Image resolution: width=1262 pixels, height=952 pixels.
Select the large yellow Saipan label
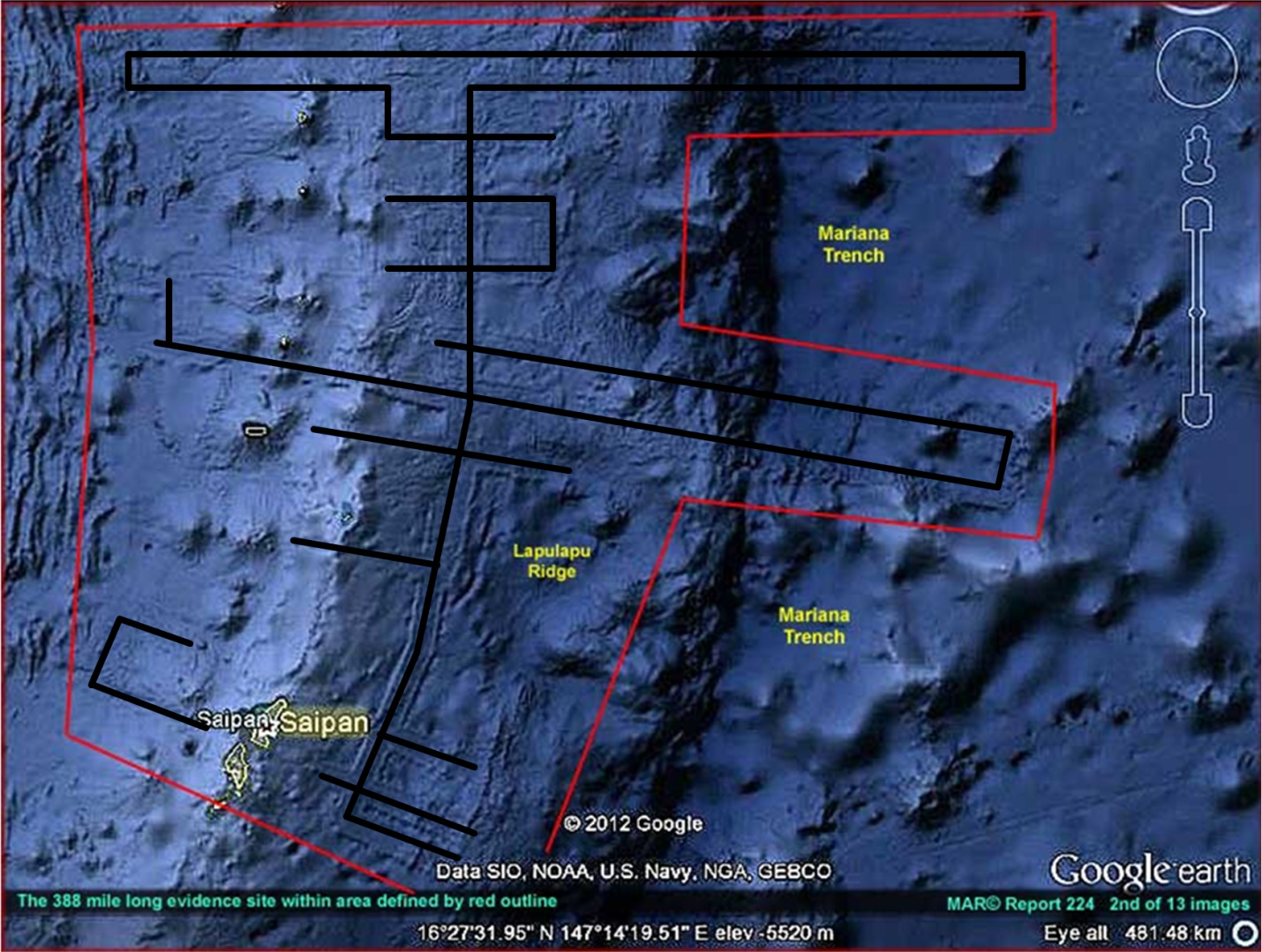[324, 723]
